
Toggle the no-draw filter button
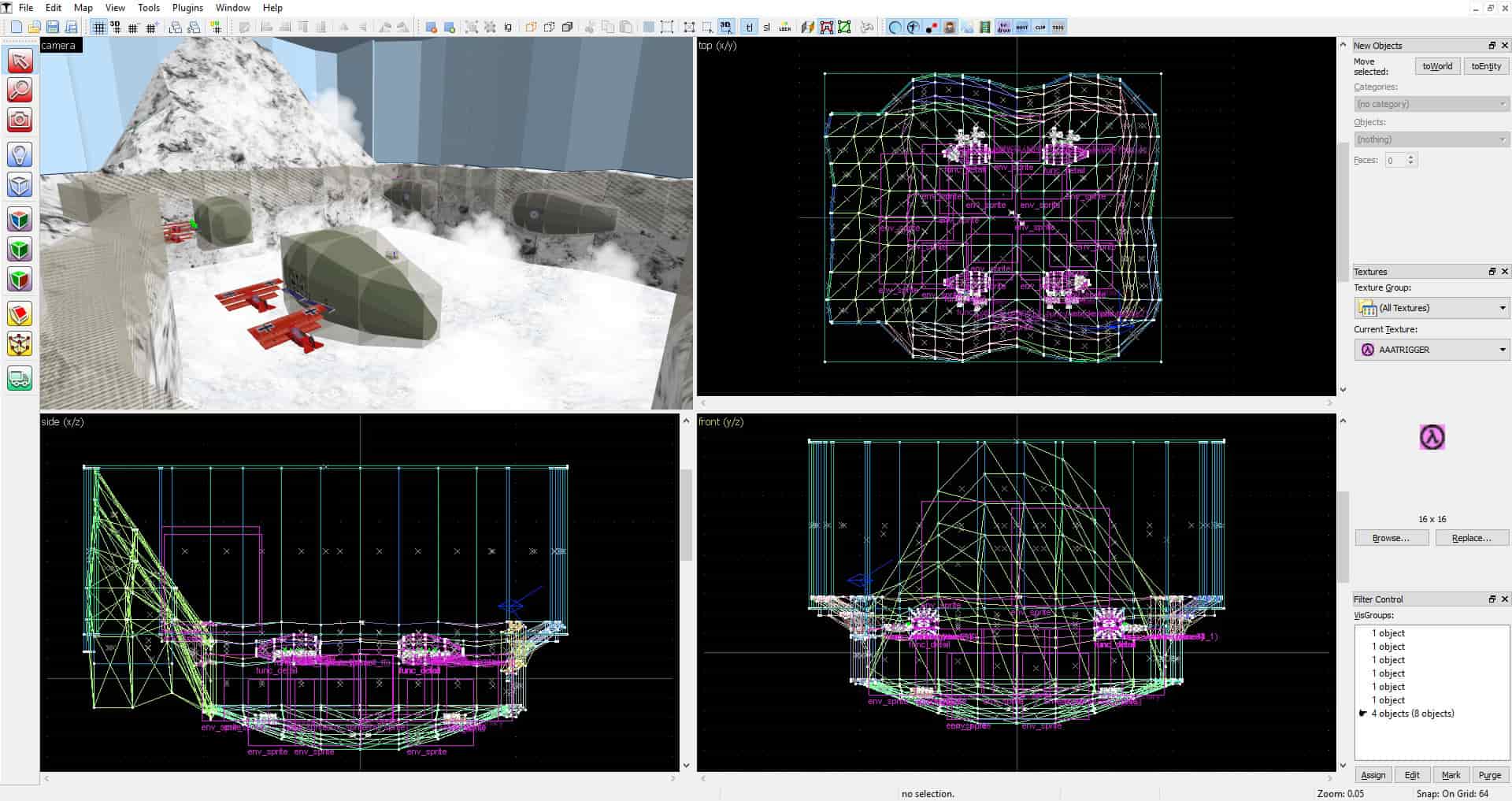tap(1004, 28)
